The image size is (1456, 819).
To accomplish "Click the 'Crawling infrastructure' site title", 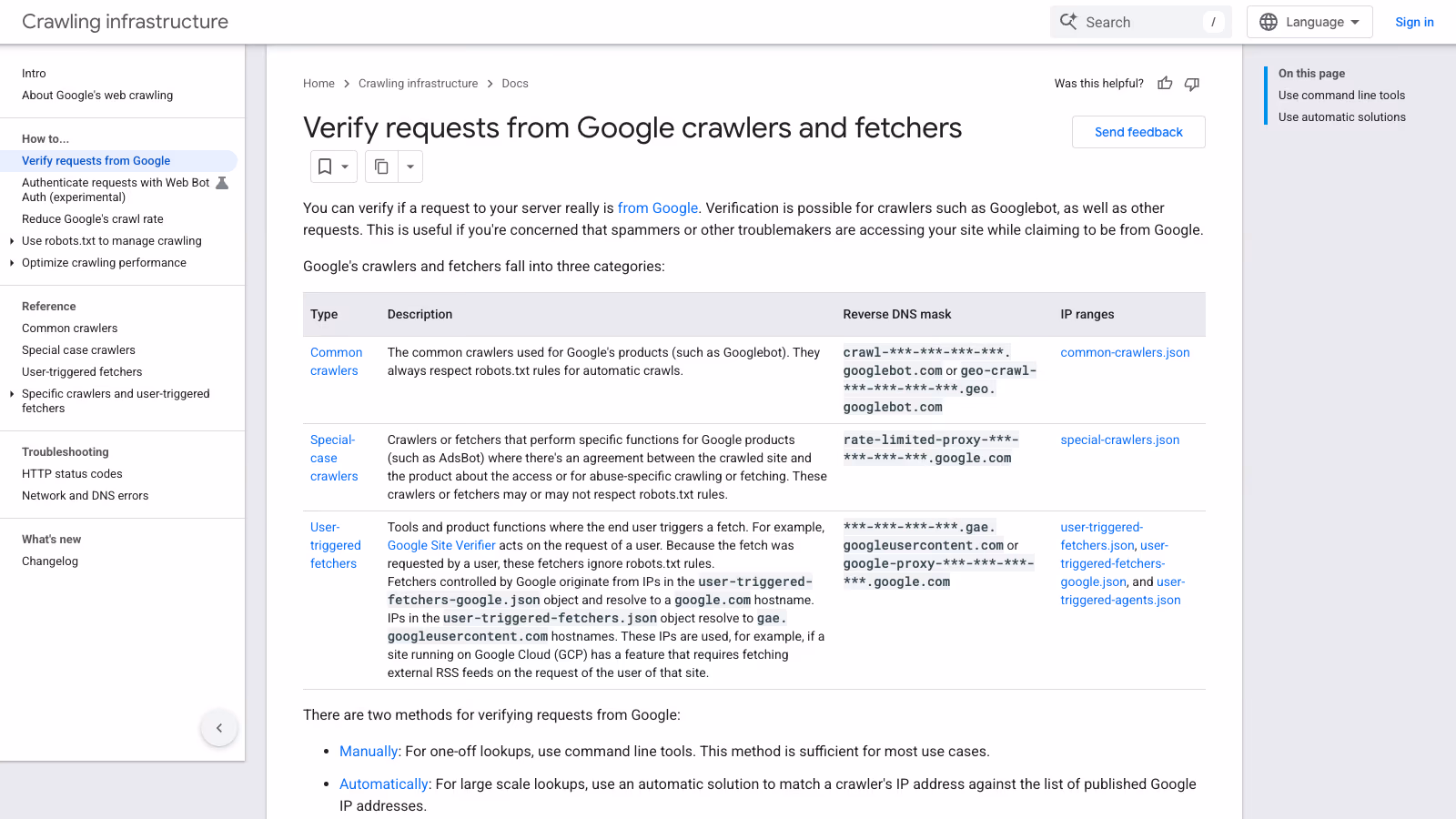I will 125,22.
